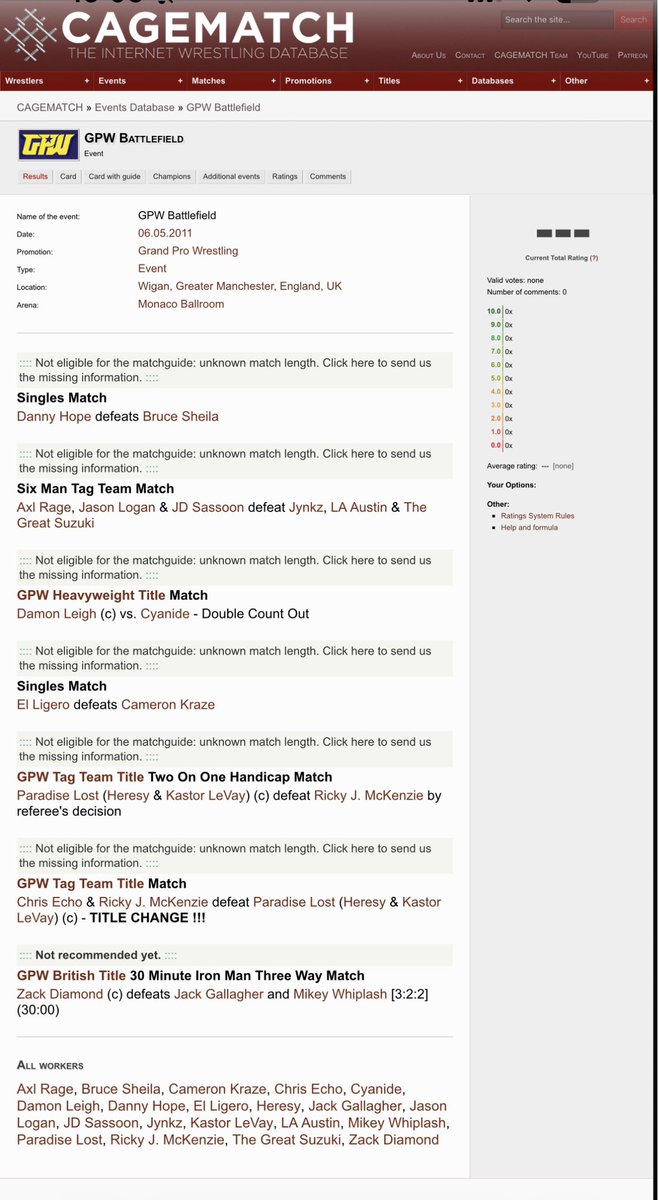Click Jack Gallagher in the Iron Man match
Image resolution: width=659 pixels, height=1200 pixels.
tap(218, 994)
